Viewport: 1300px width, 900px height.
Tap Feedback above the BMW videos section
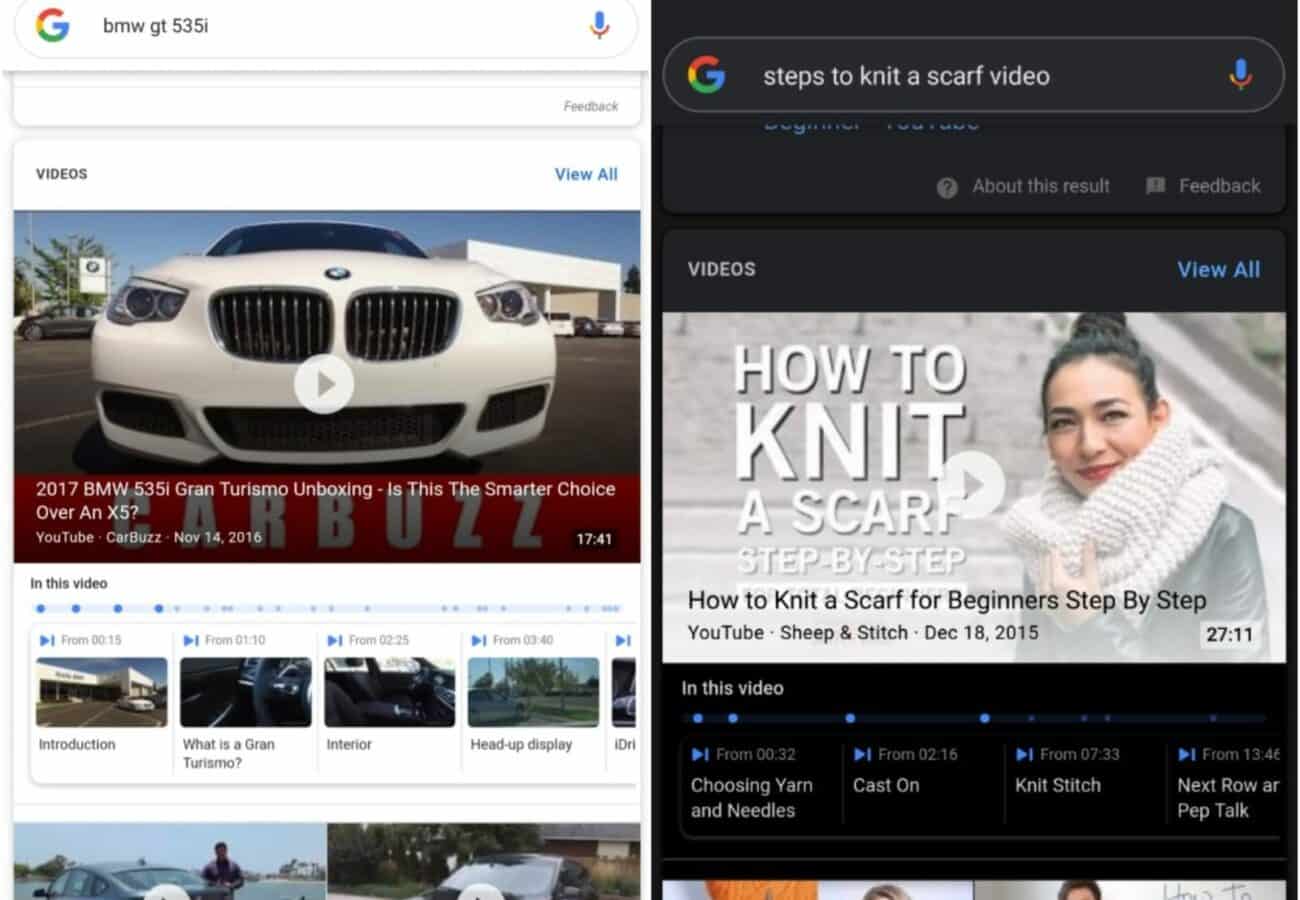[591, 105]
